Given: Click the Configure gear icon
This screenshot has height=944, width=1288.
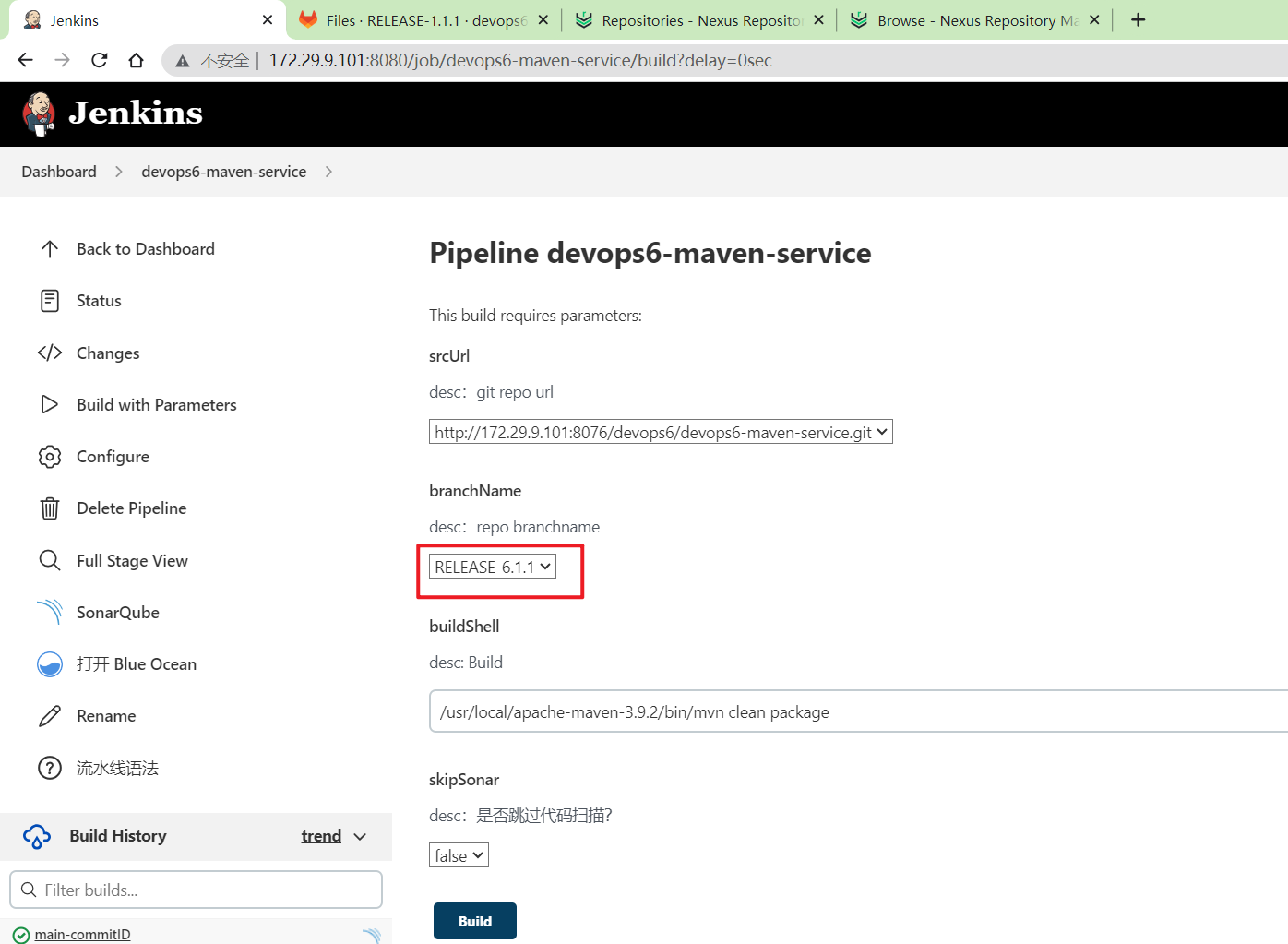Looking at the screenshot, I should point(50,457).
